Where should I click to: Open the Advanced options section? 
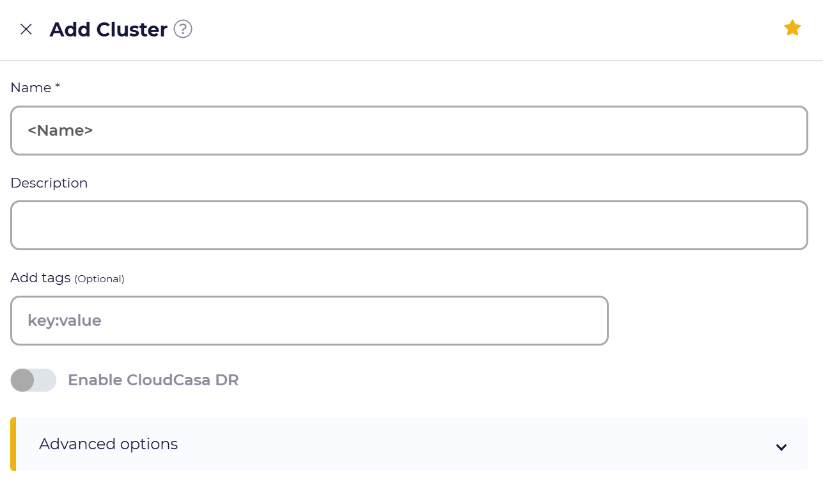point(409,444)
